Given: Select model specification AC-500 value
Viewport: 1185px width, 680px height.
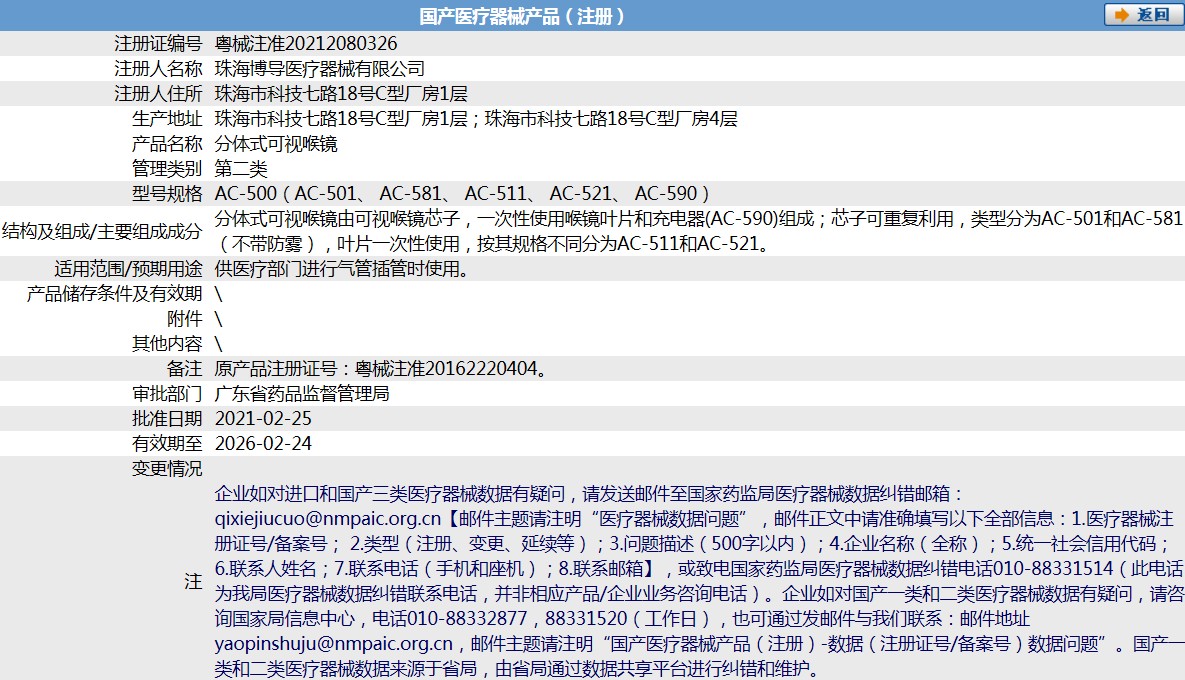Looking at the screenshot, I should point(463,193).
